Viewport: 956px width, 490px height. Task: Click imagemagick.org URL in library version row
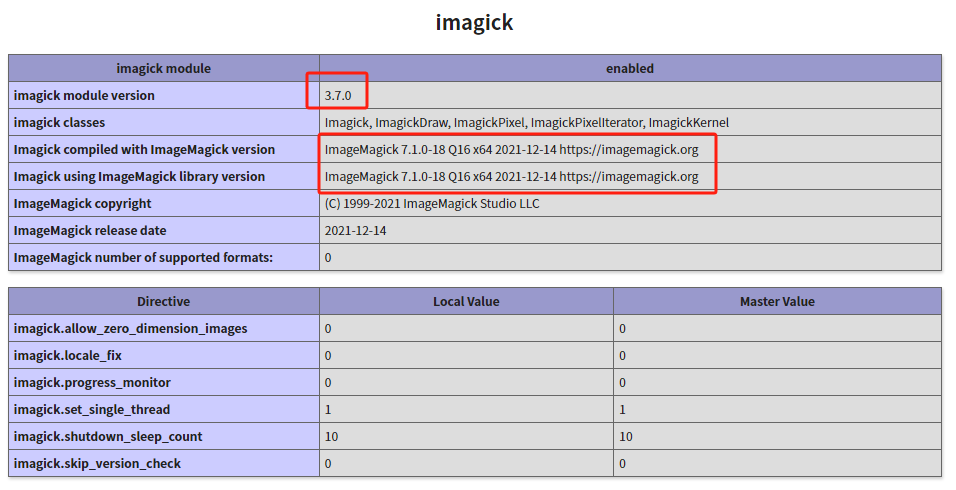coord(628,177)
